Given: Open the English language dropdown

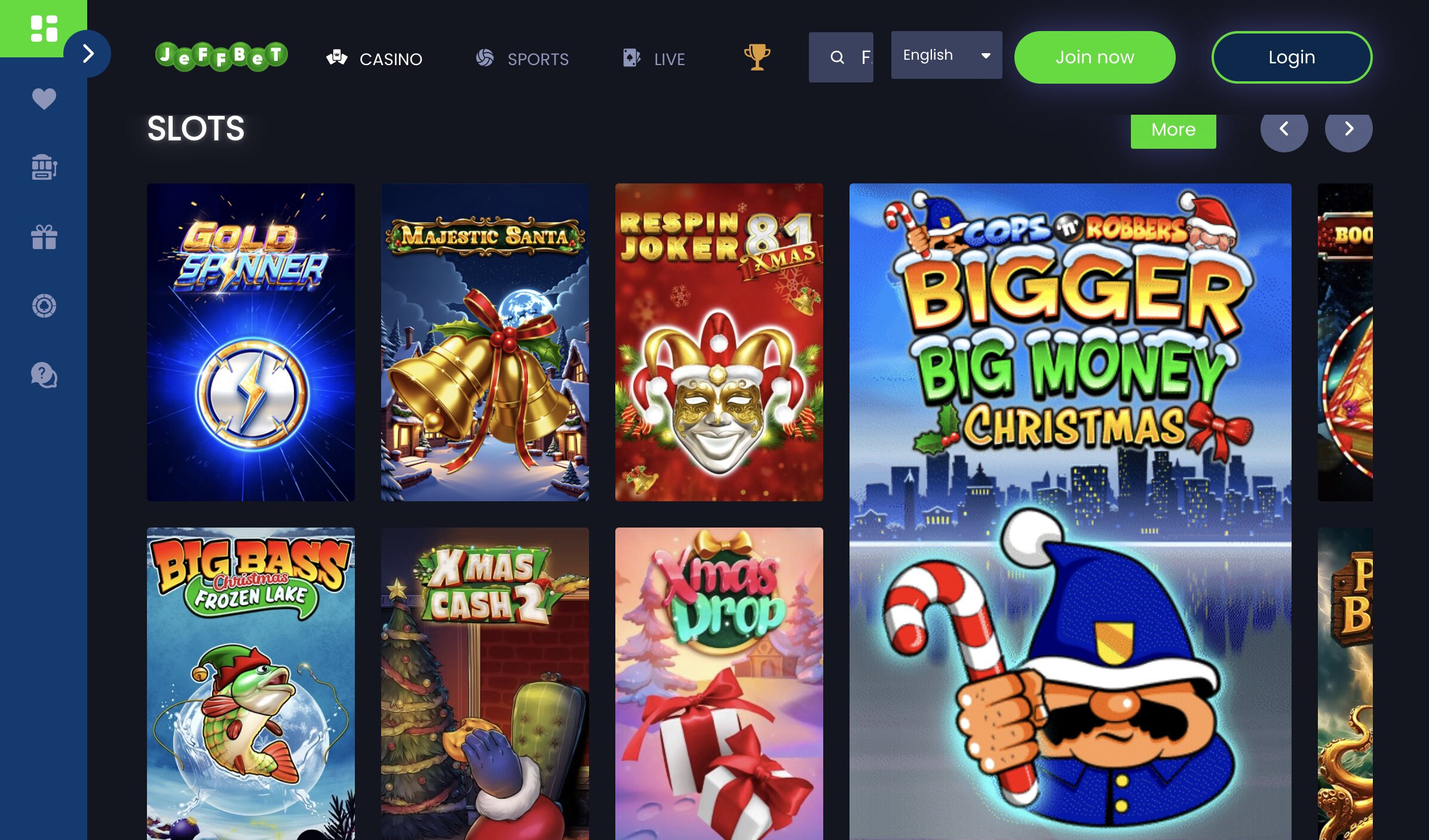Looking at the screenshot, I should [x=946, y=55].
